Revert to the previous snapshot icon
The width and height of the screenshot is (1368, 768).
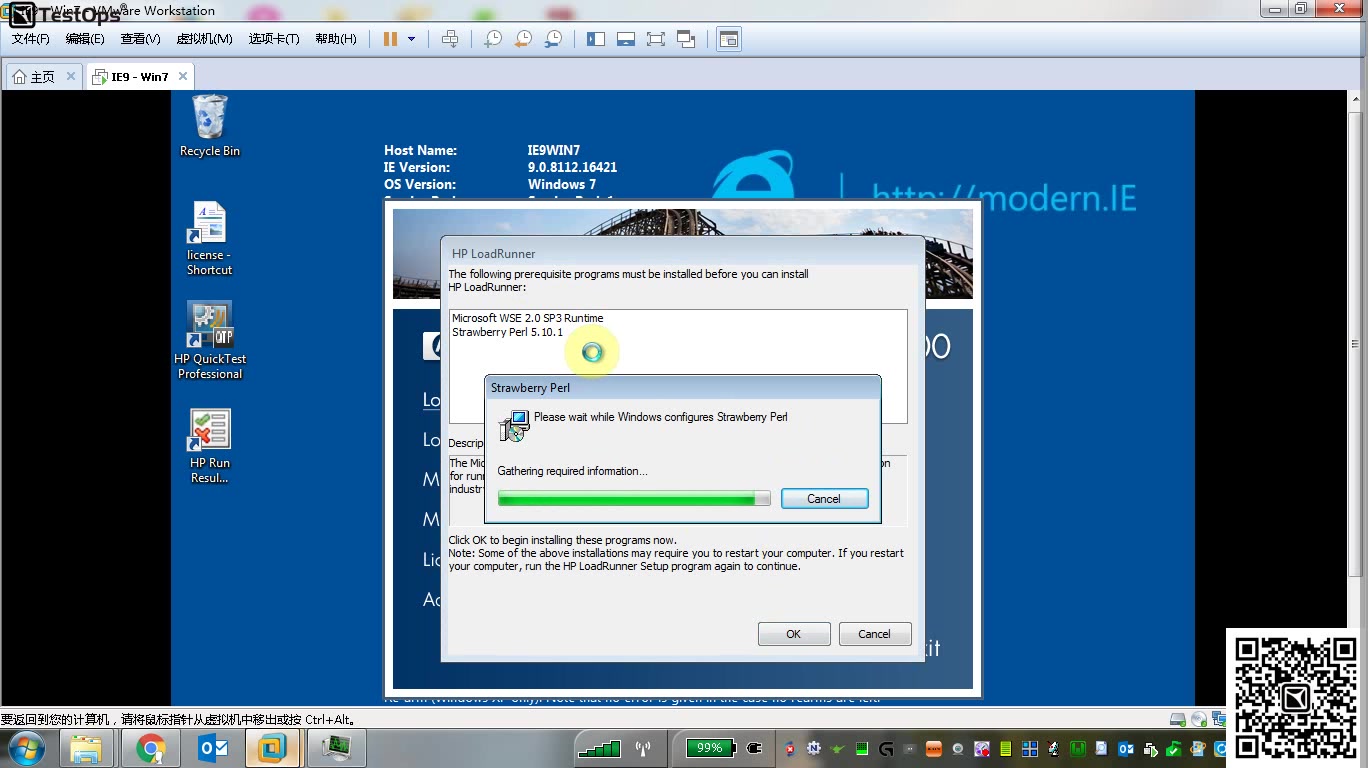pyautogui.click(x=523, y=39)
